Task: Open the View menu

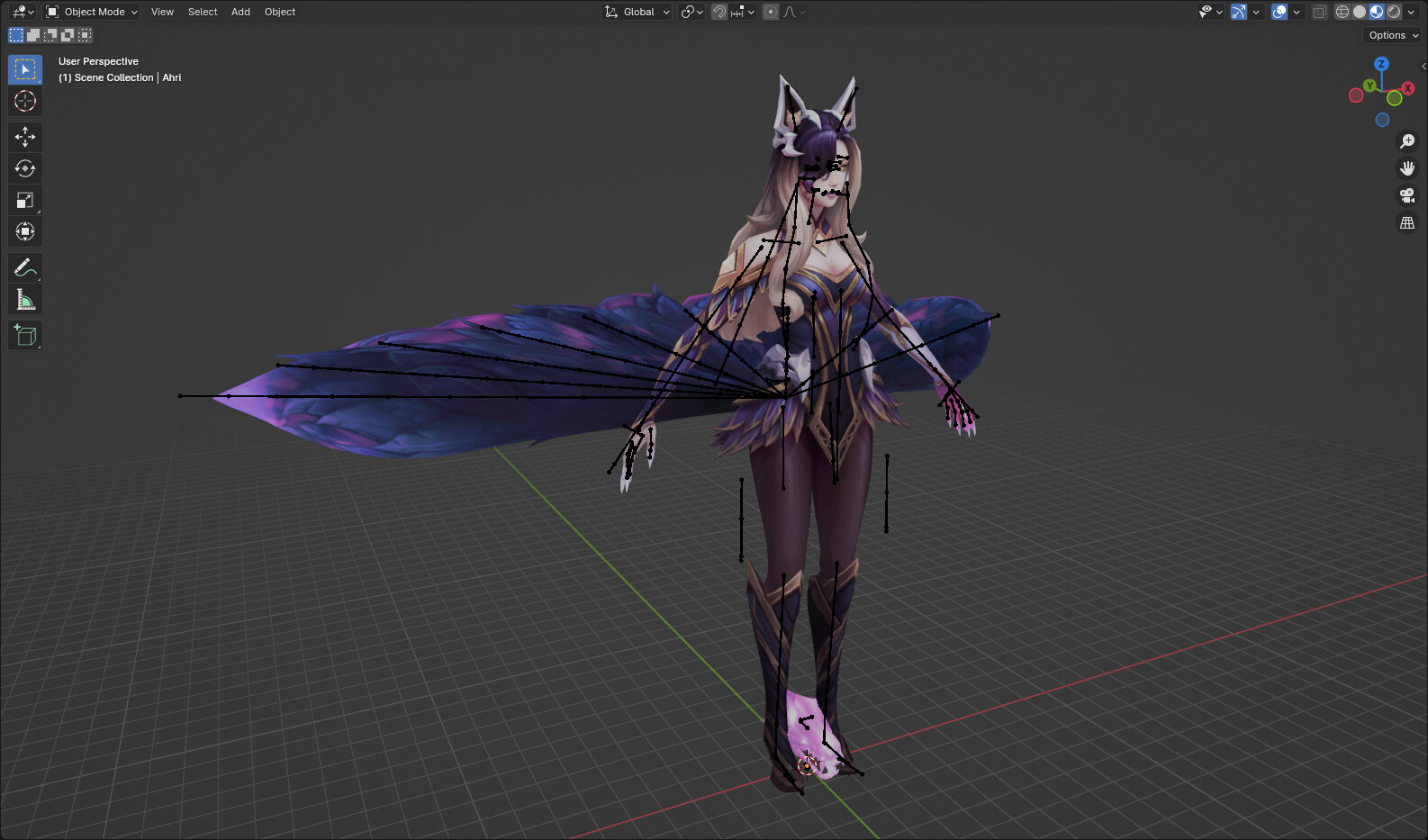Action: 162,12
